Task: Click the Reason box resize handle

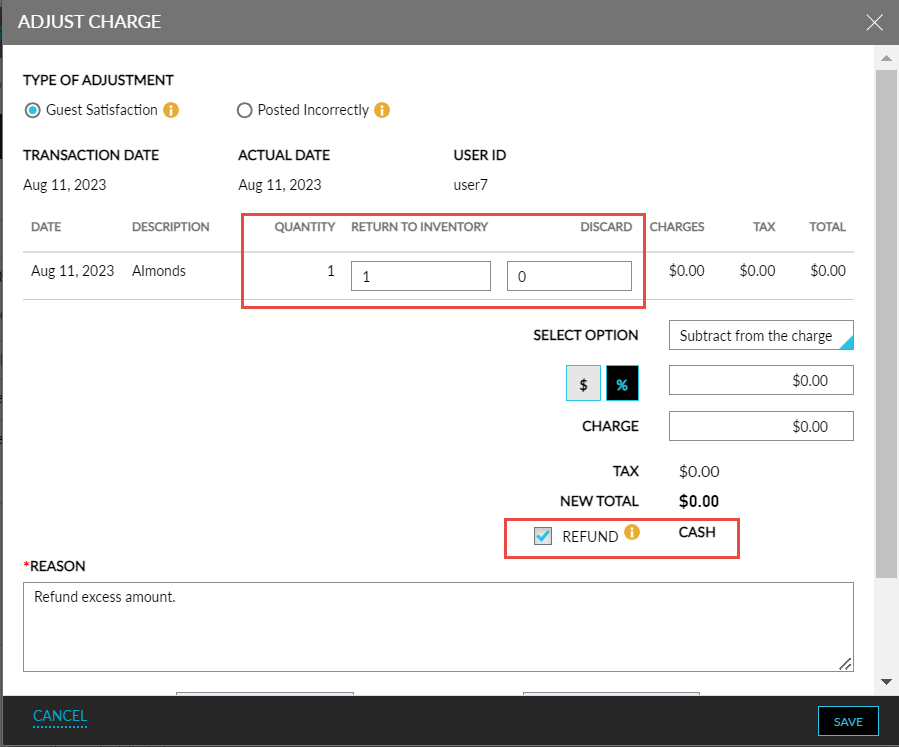Action: 845,664
